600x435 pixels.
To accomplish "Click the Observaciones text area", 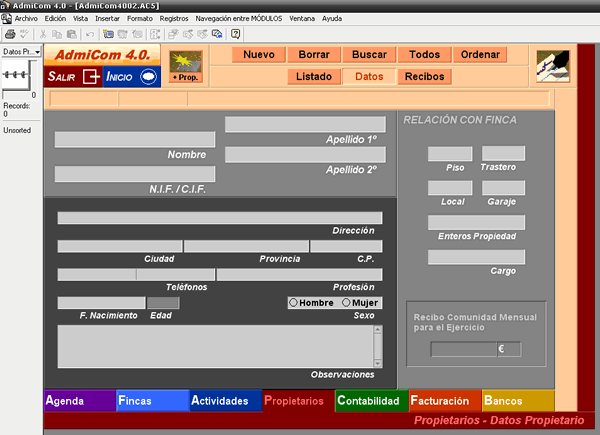I will coord(215,347).
